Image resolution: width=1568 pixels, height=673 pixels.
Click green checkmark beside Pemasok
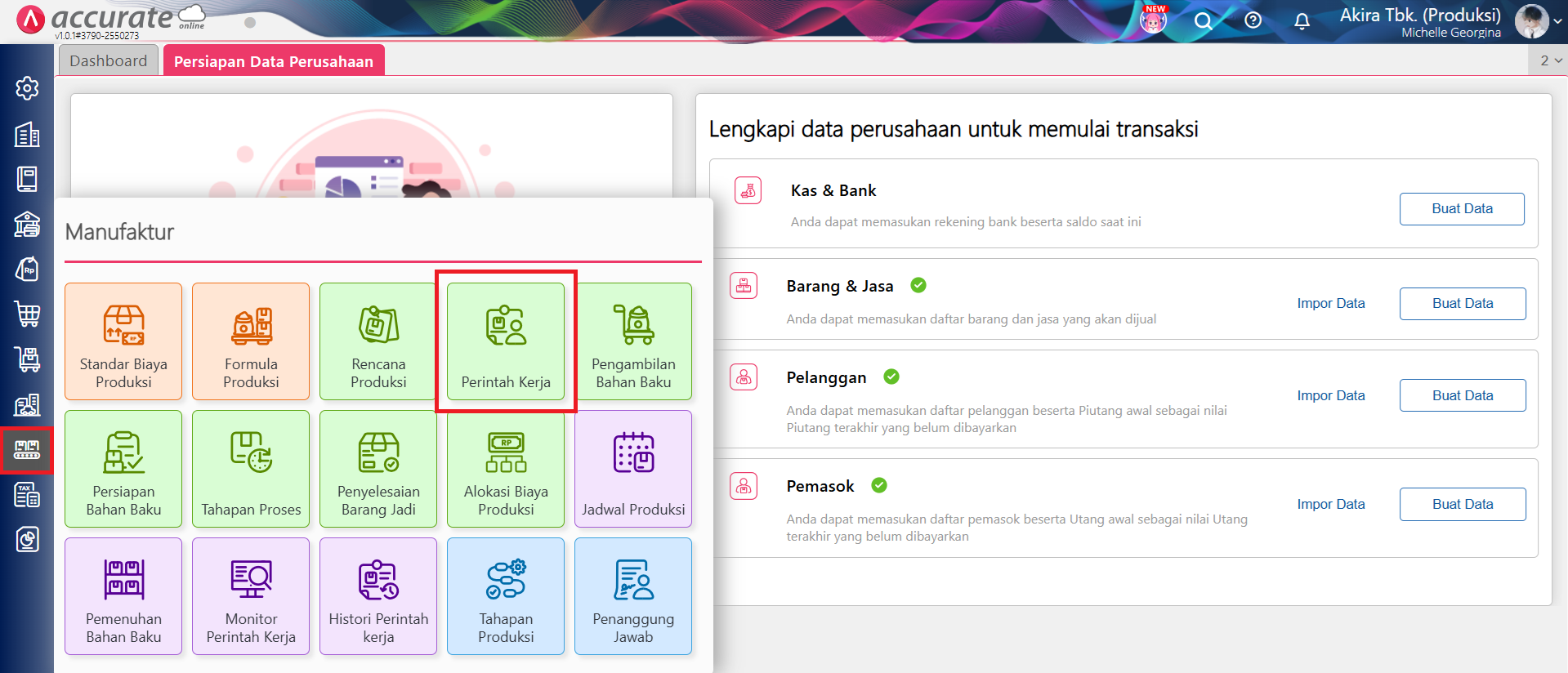[x=879, y=485]
